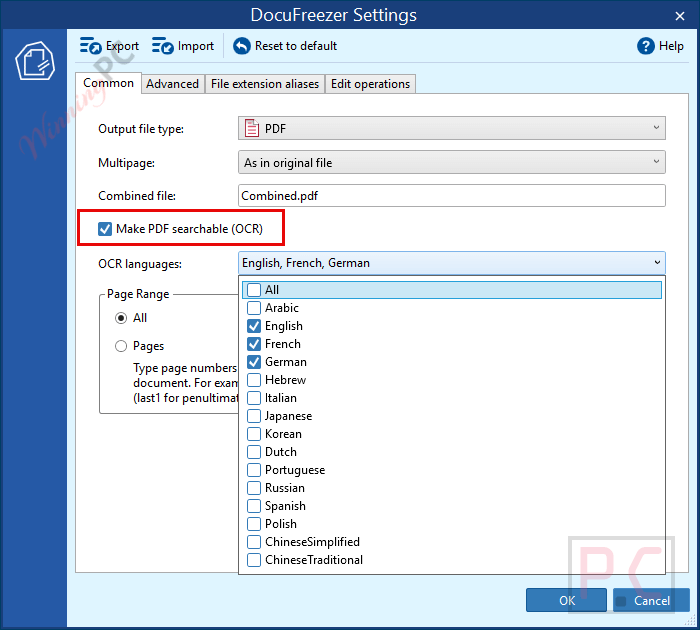Open Help via question mark icon
The image size is (700, 630).
(x=646, y=46)
